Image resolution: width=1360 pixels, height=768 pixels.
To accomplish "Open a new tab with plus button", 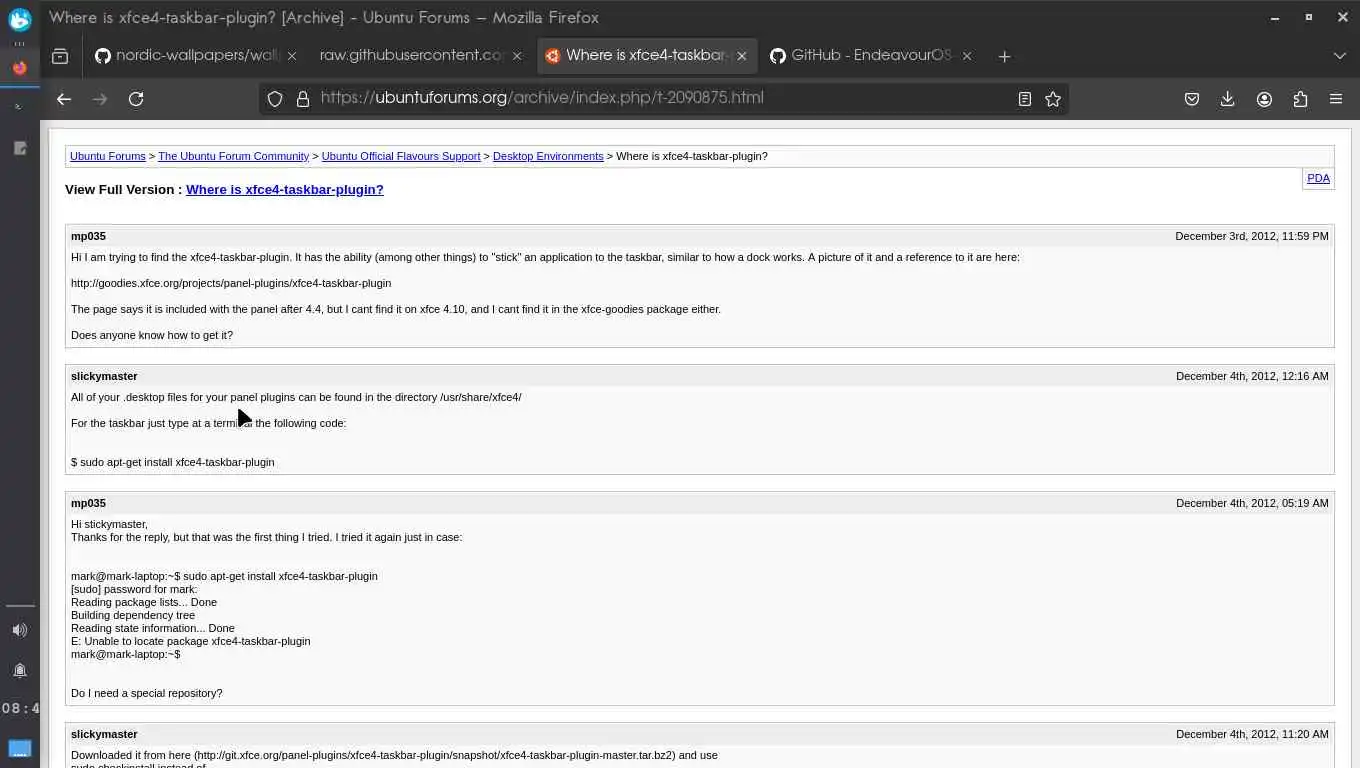I will coord(1004,56).
